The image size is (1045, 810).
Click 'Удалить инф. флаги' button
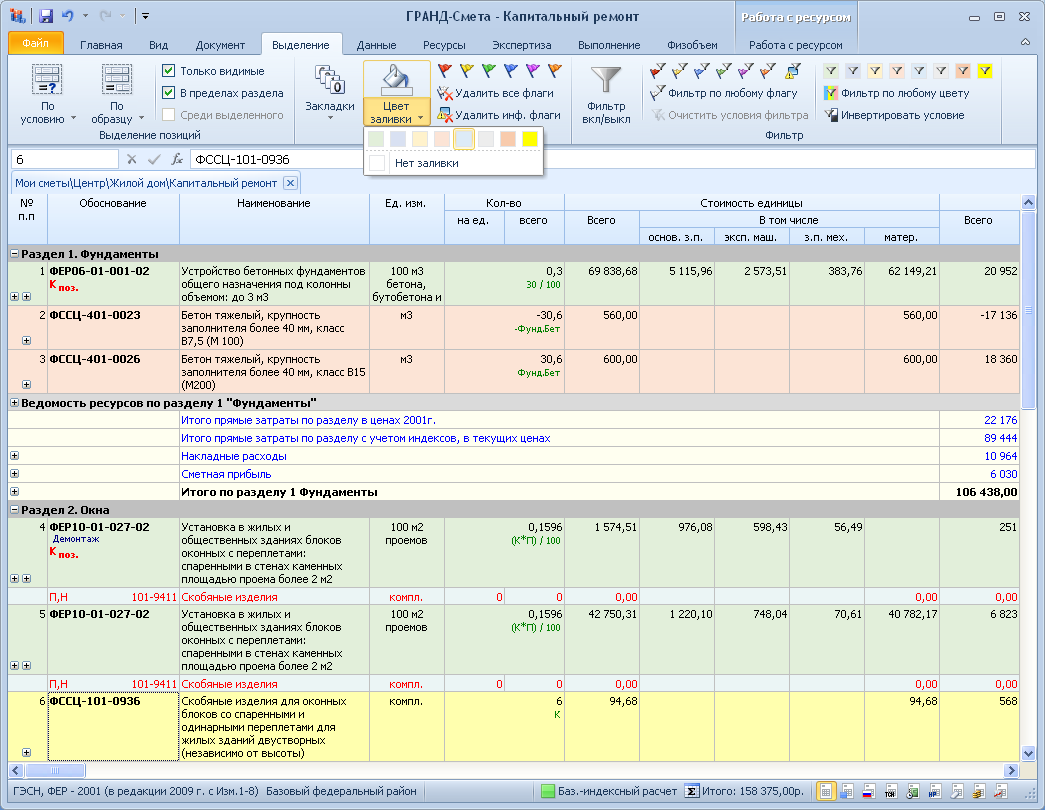(x=499, y=115)
